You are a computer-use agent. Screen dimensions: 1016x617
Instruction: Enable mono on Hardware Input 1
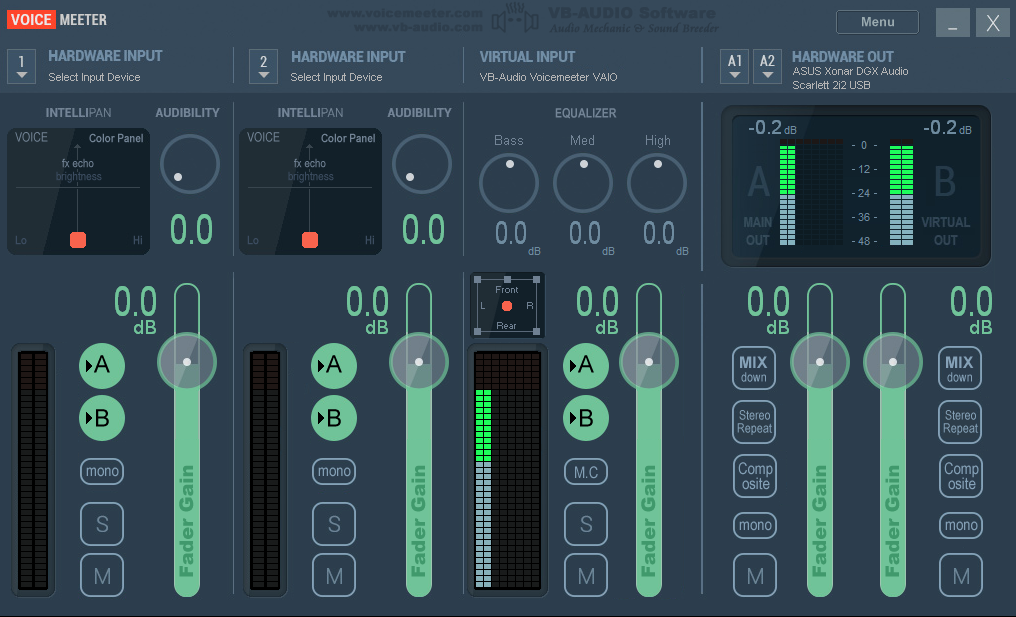pyautogui.click(x=102, y=471)
